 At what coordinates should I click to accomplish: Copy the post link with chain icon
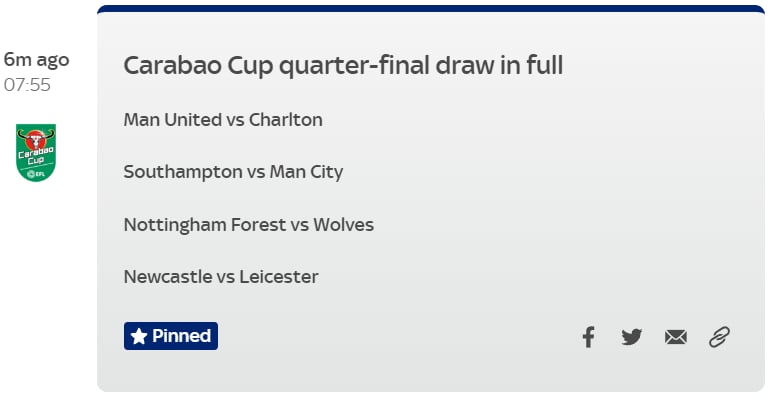[719, 337]
